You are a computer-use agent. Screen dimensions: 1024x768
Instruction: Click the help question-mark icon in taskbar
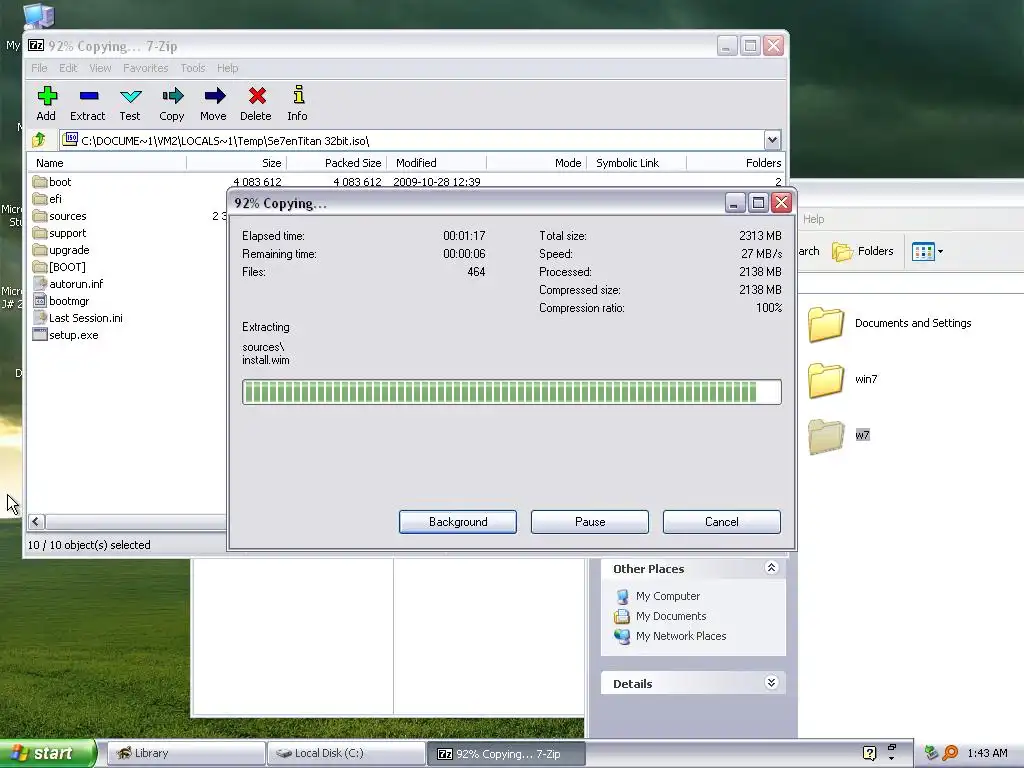pos(869,754)
